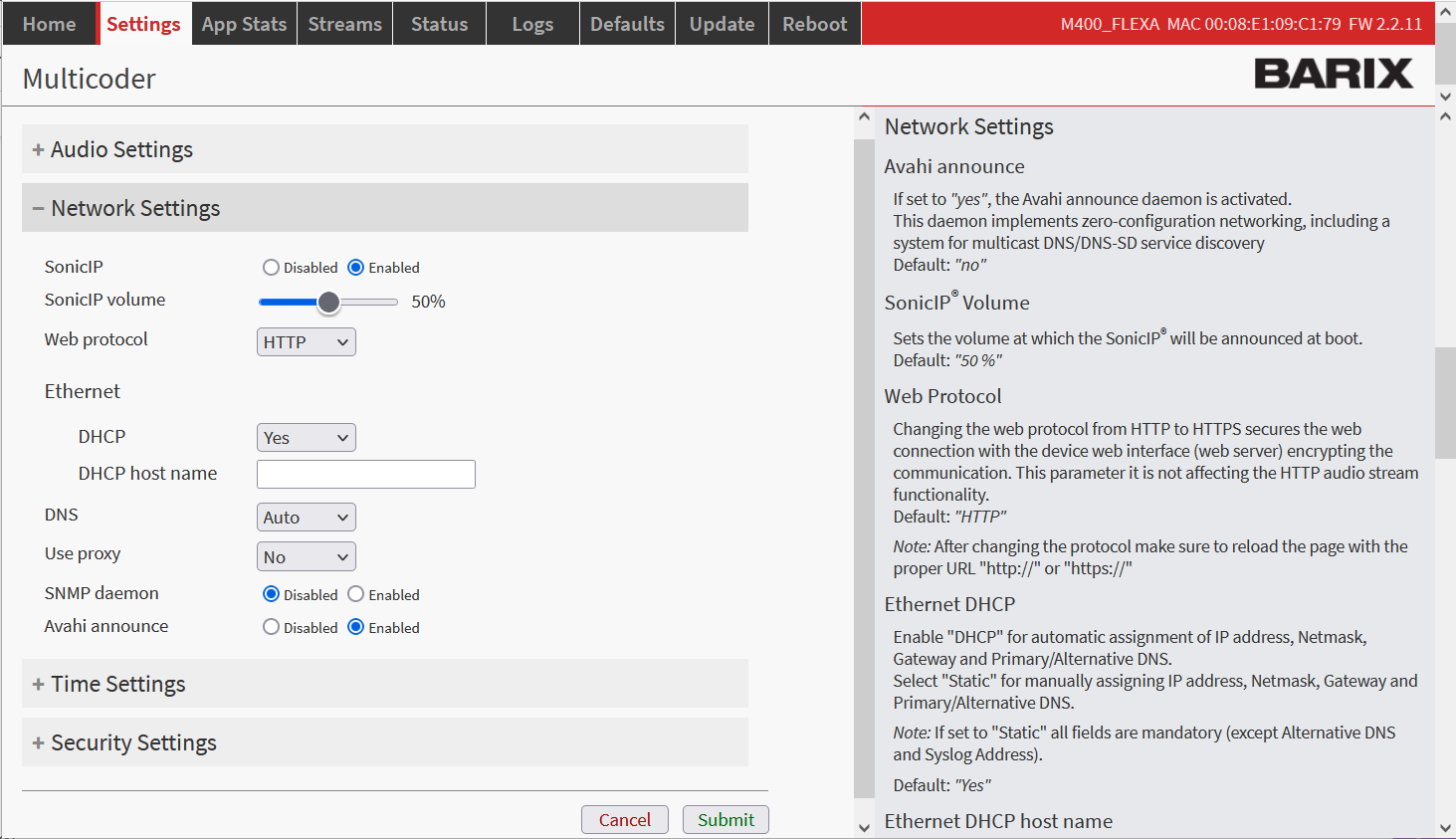Open the Streams tab

pos(344,24)
